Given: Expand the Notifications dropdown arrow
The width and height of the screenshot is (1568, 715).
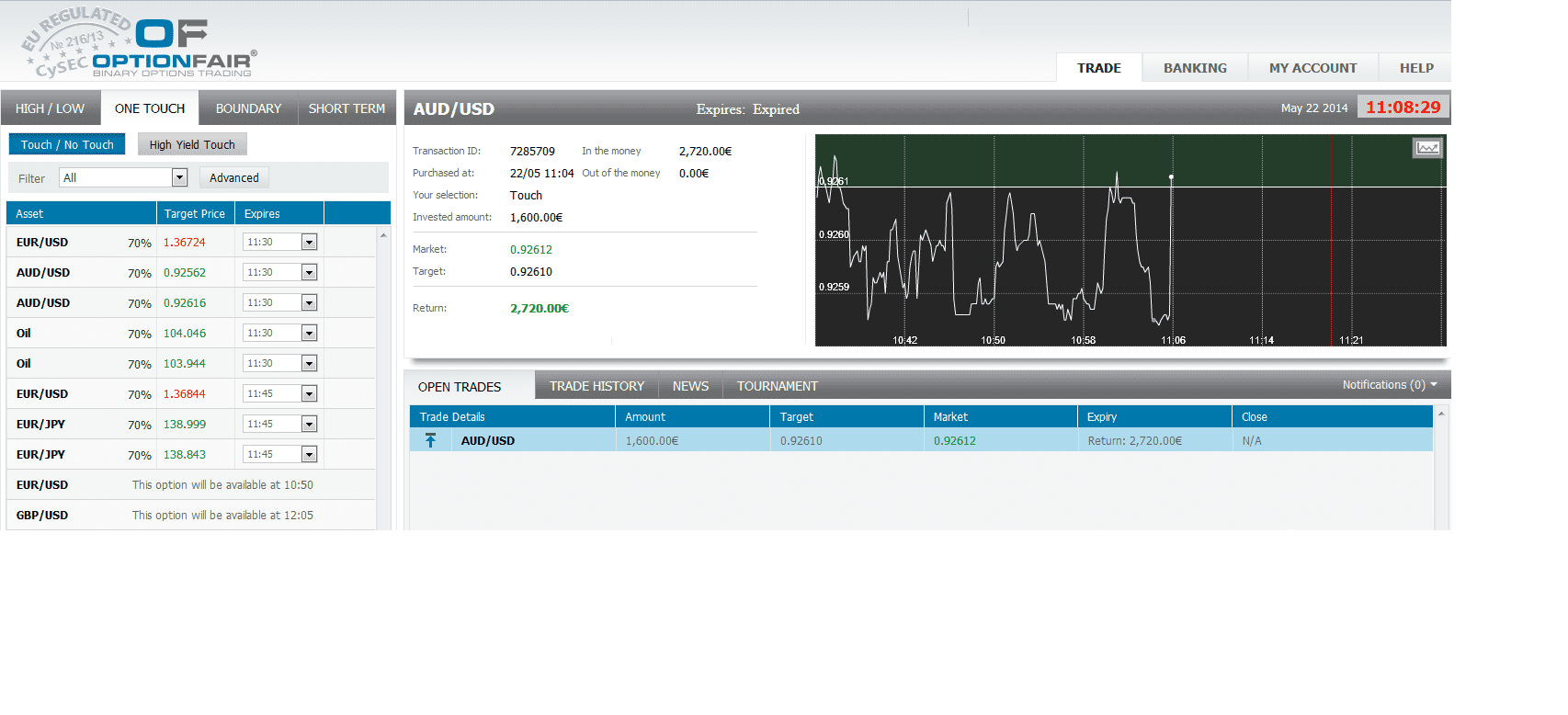Looking at the screenshot, I should [x=1434, y=385].
